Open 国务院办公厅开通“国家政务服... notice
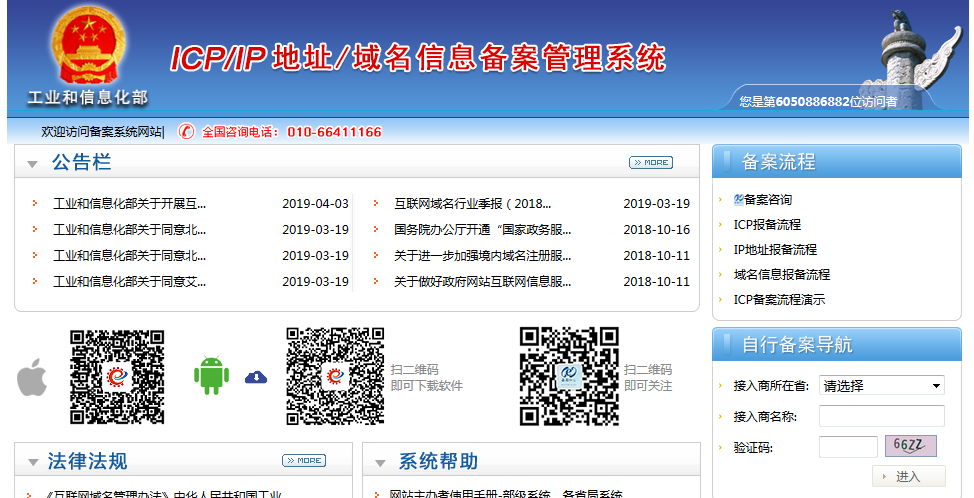974x498 pixels. (482, 230)
